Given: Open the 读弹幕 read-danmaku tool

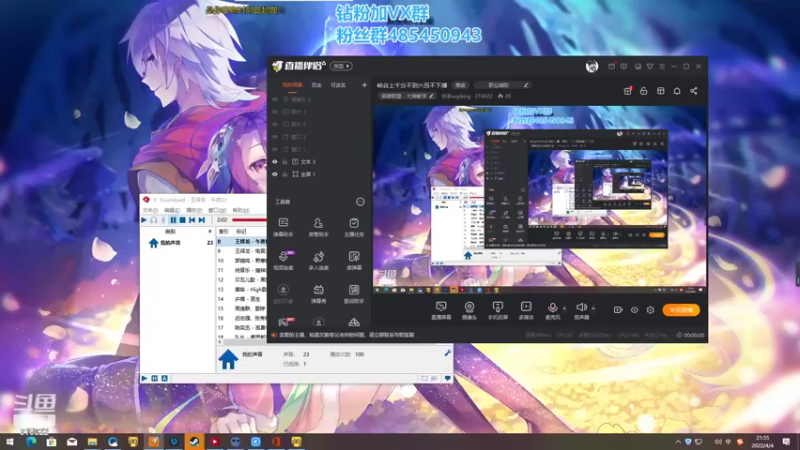Looking at the screenshot, I should click(354, 260).
